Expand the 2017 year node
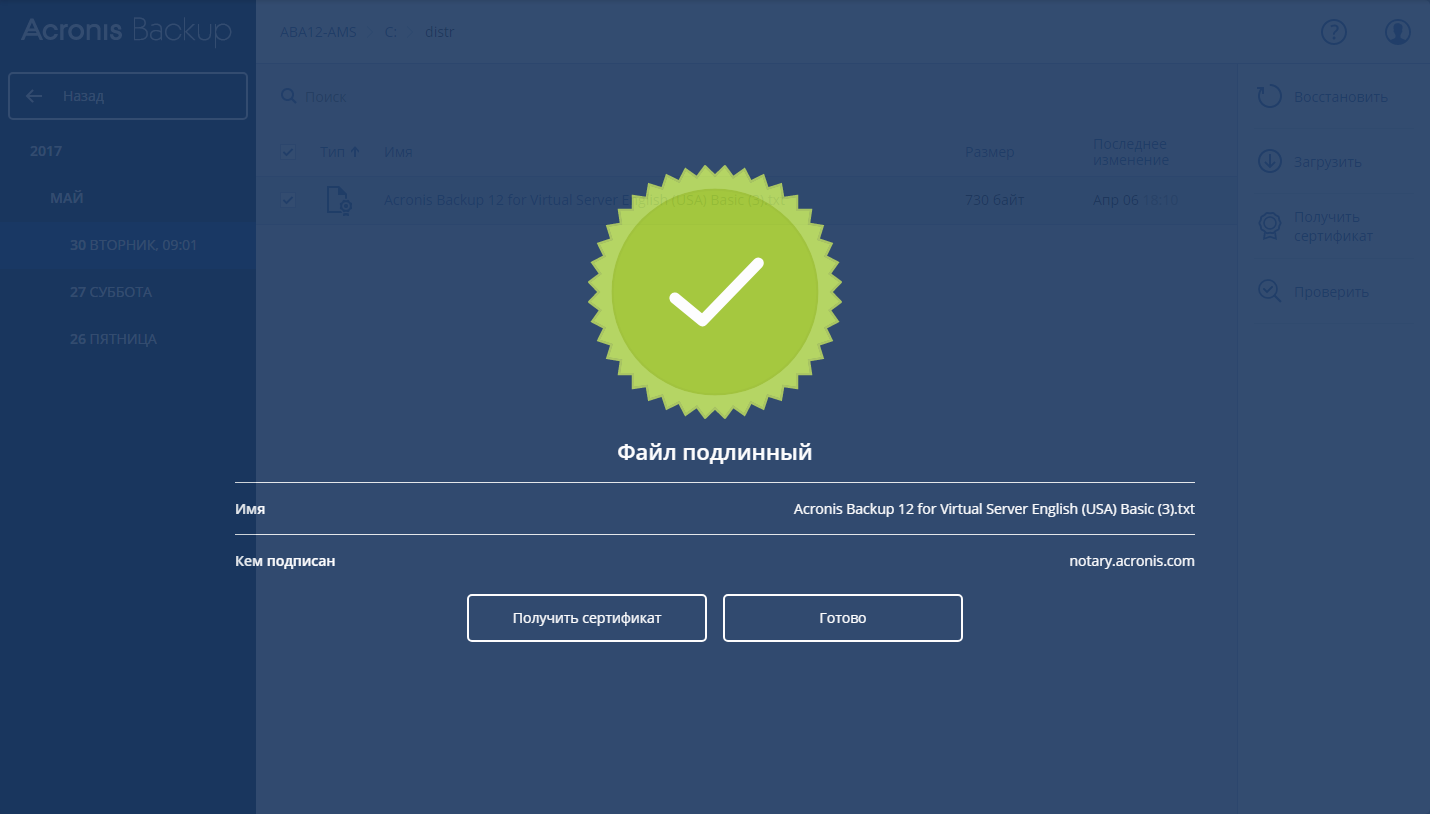 [46, 151]
